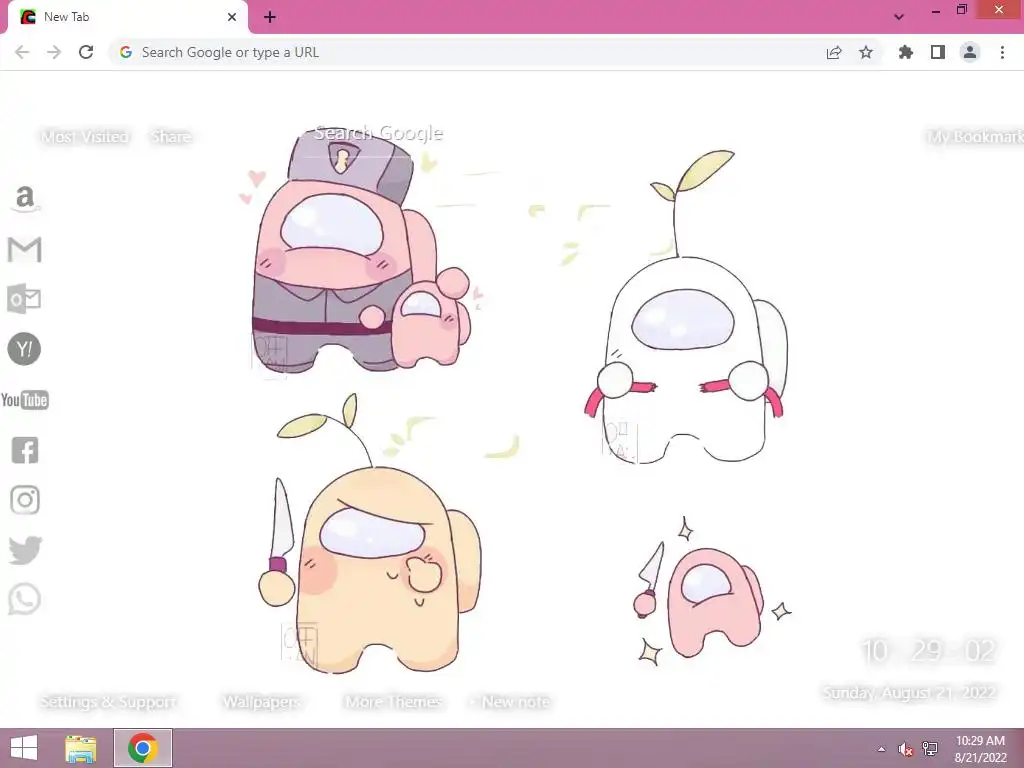
Task: Open the network tray icon
Action: pyautogui.click(x=930, y=749)
